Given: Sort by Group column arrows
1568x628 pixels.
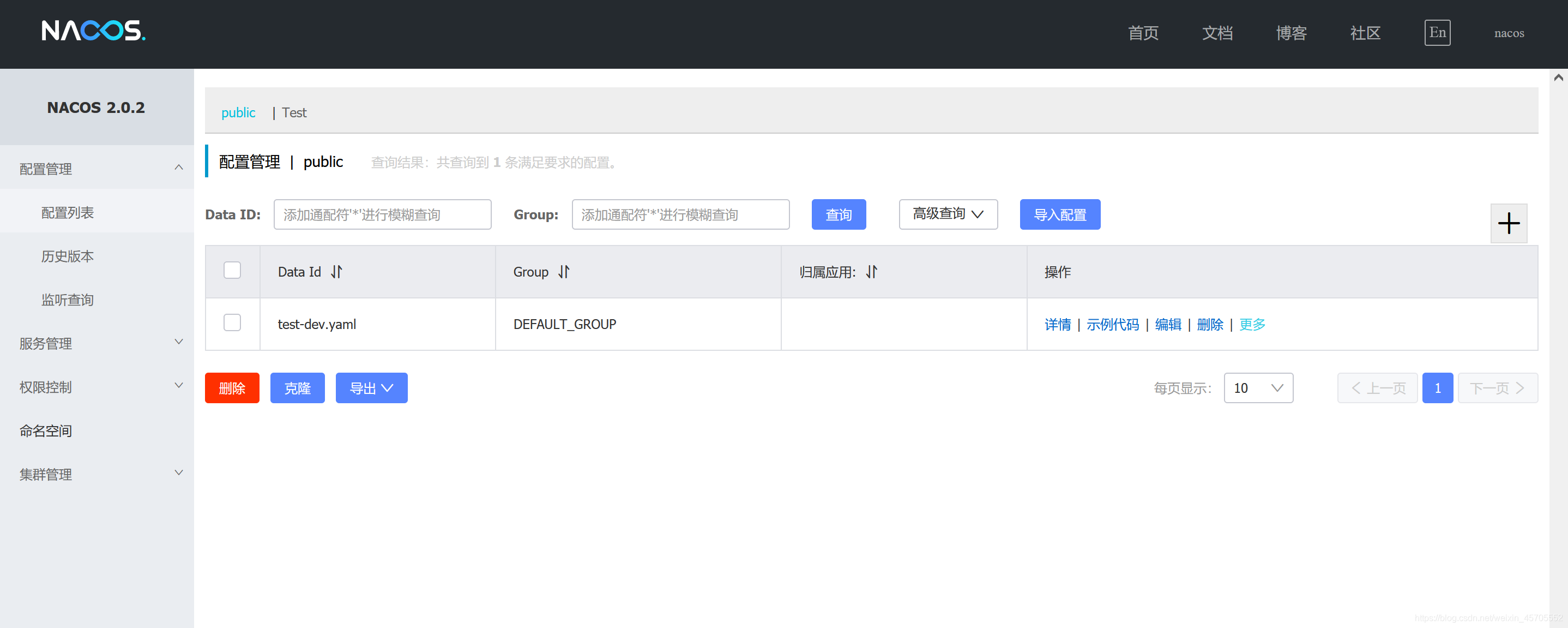Looking at the screenshot, I should 564,272.
